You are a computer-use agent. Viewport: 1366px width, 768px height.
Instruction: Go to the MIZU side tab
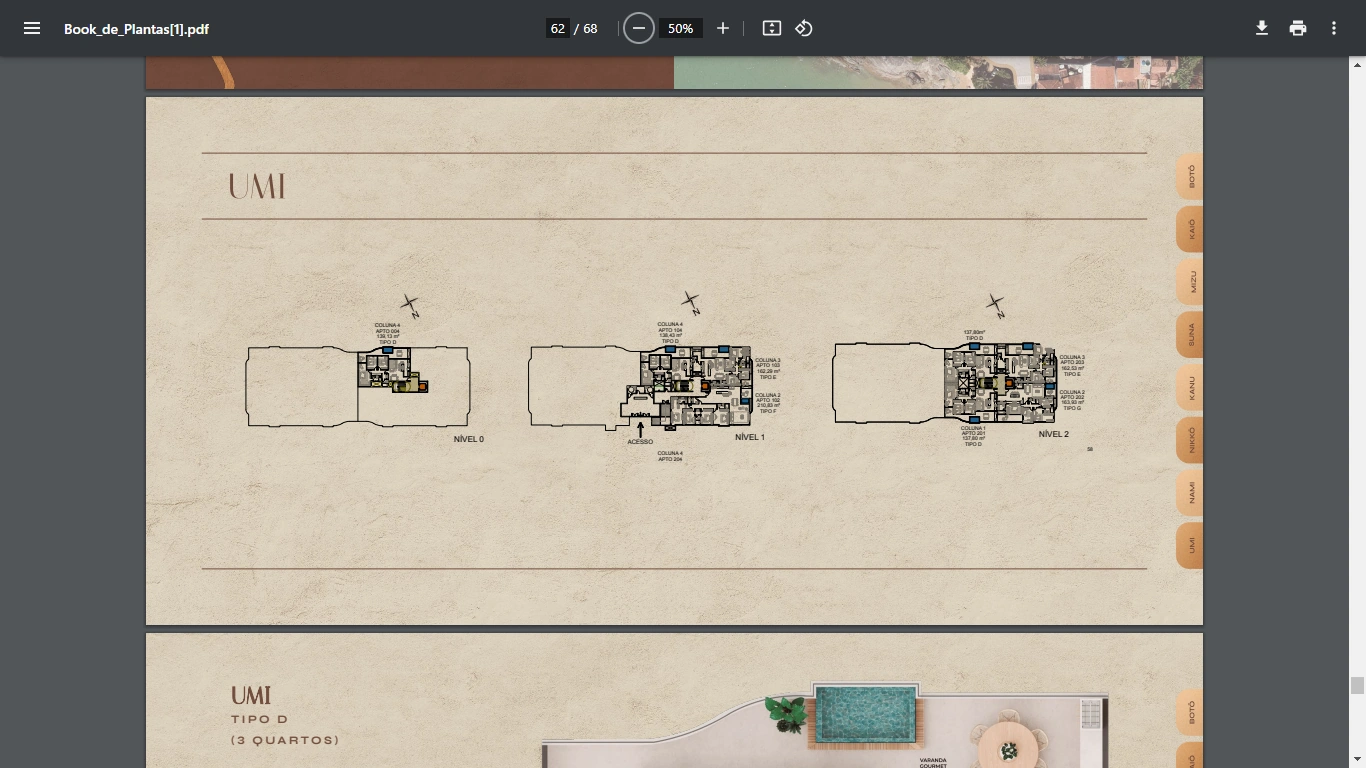pyautogui.click(x=1190, y=282)
